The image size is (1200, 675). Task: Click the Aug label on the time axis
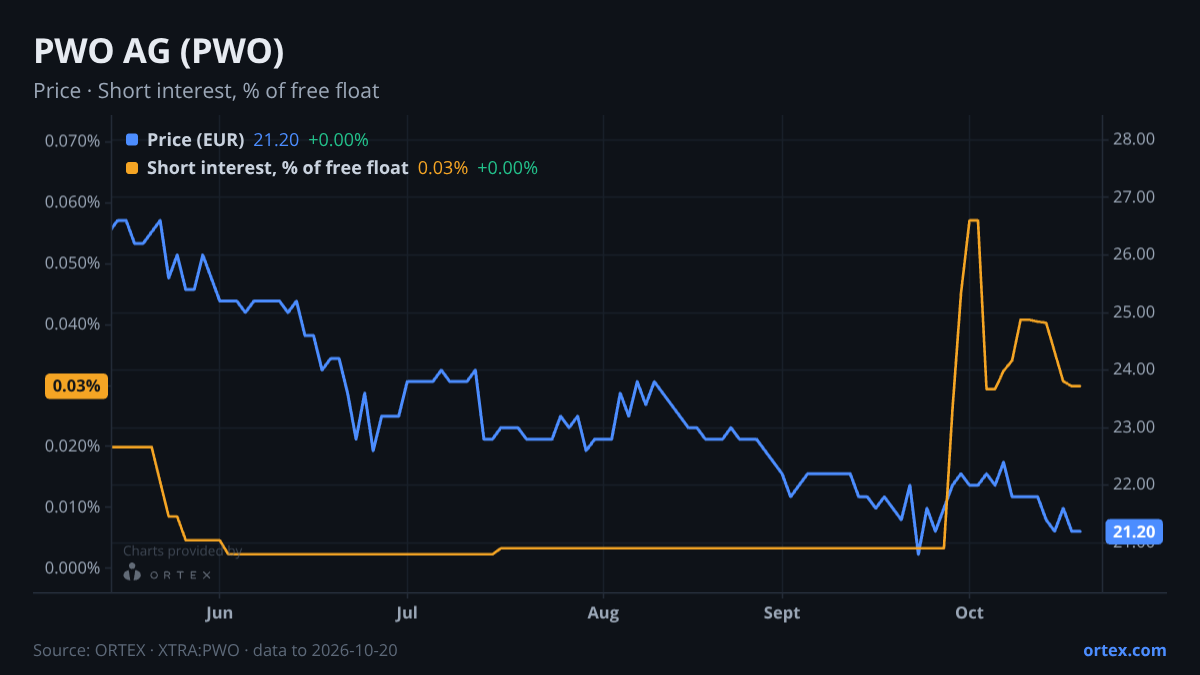(604, 613)
